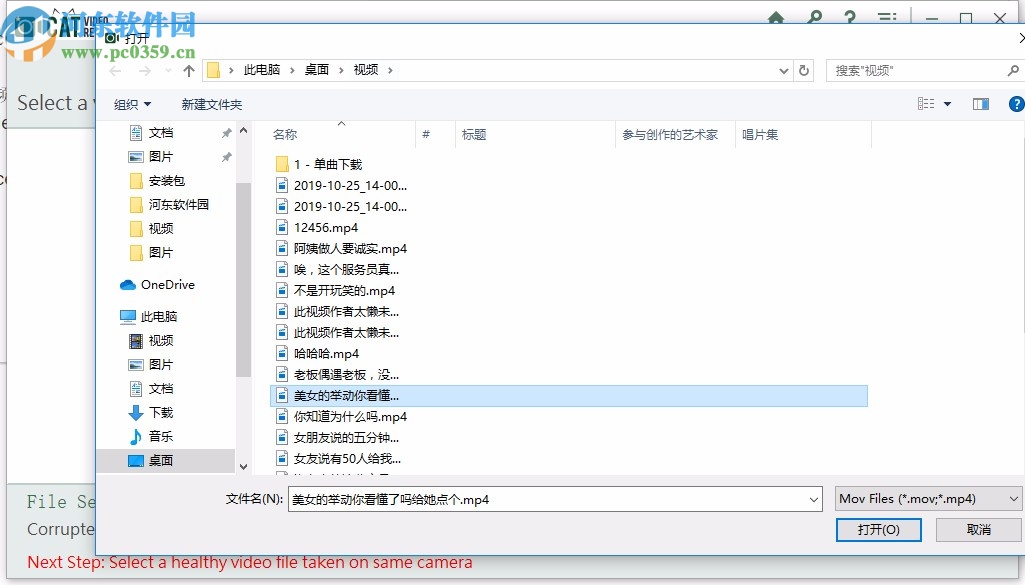This screenshot has width=1025, height=585.
Task: Change view layout icon
Action: [x=926, y=104]
